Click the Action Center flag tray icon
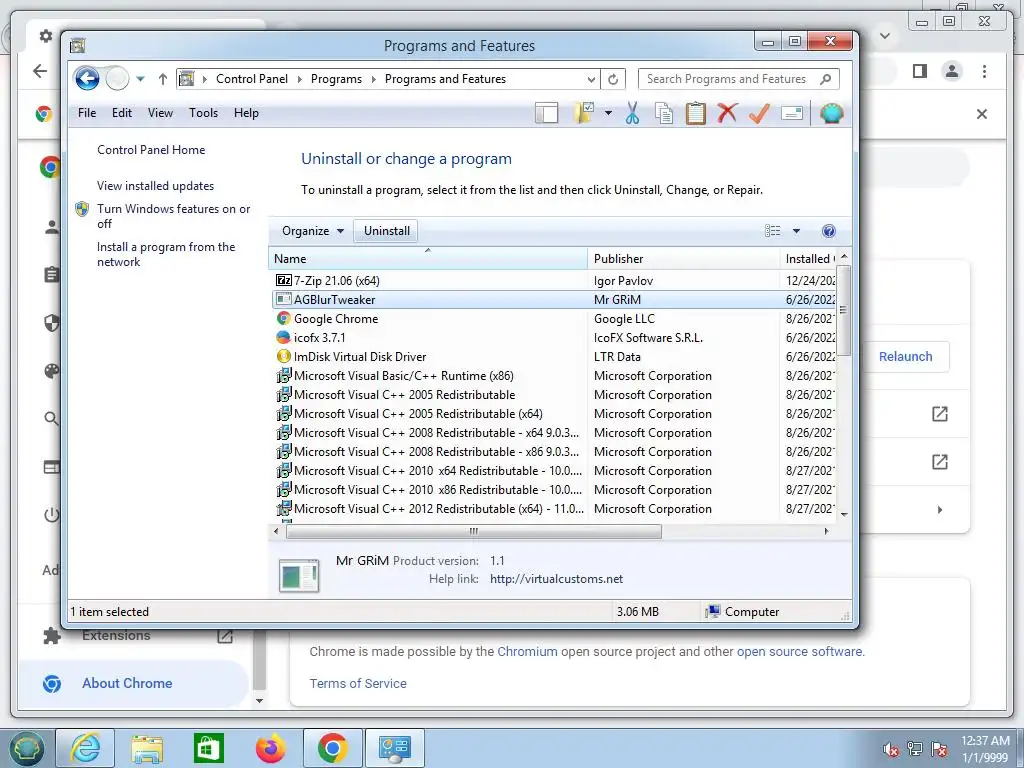1024x768 pixels. point(939,748)
